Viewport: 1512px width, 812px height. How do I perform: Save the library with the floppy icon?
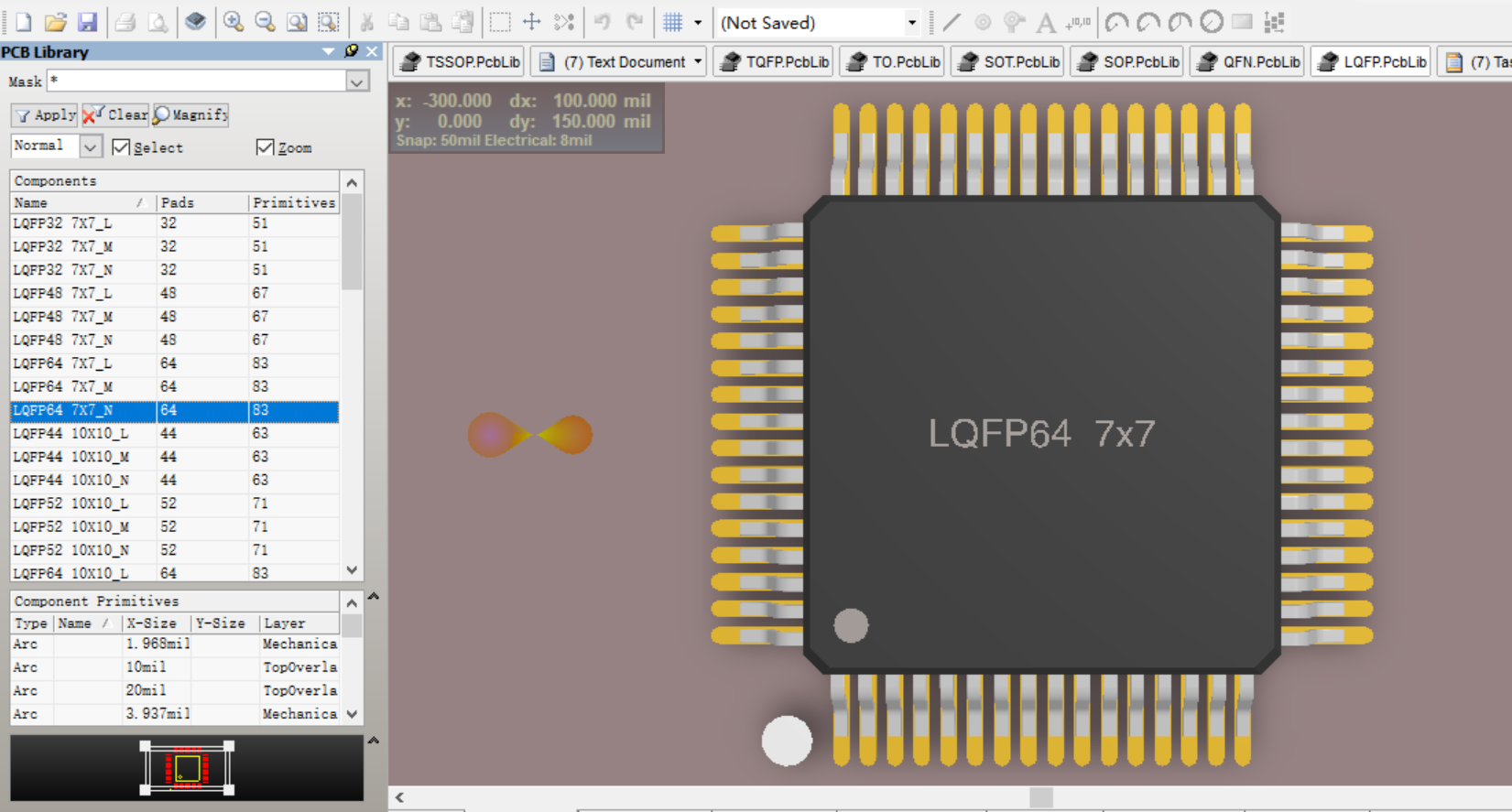point(87,22)
